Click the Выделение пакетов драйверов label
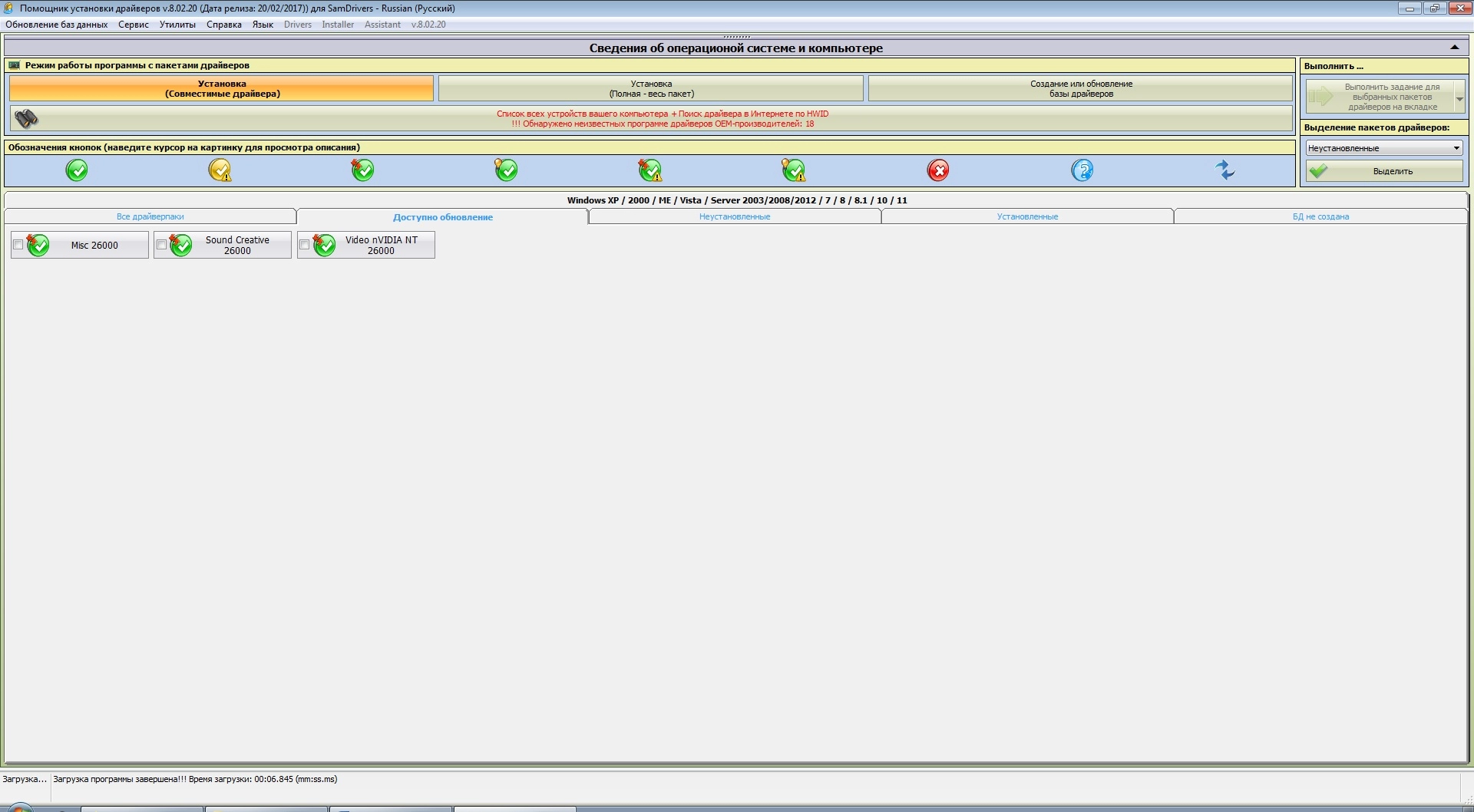This screenshot has height=812, width=1474. [1377, 127]
